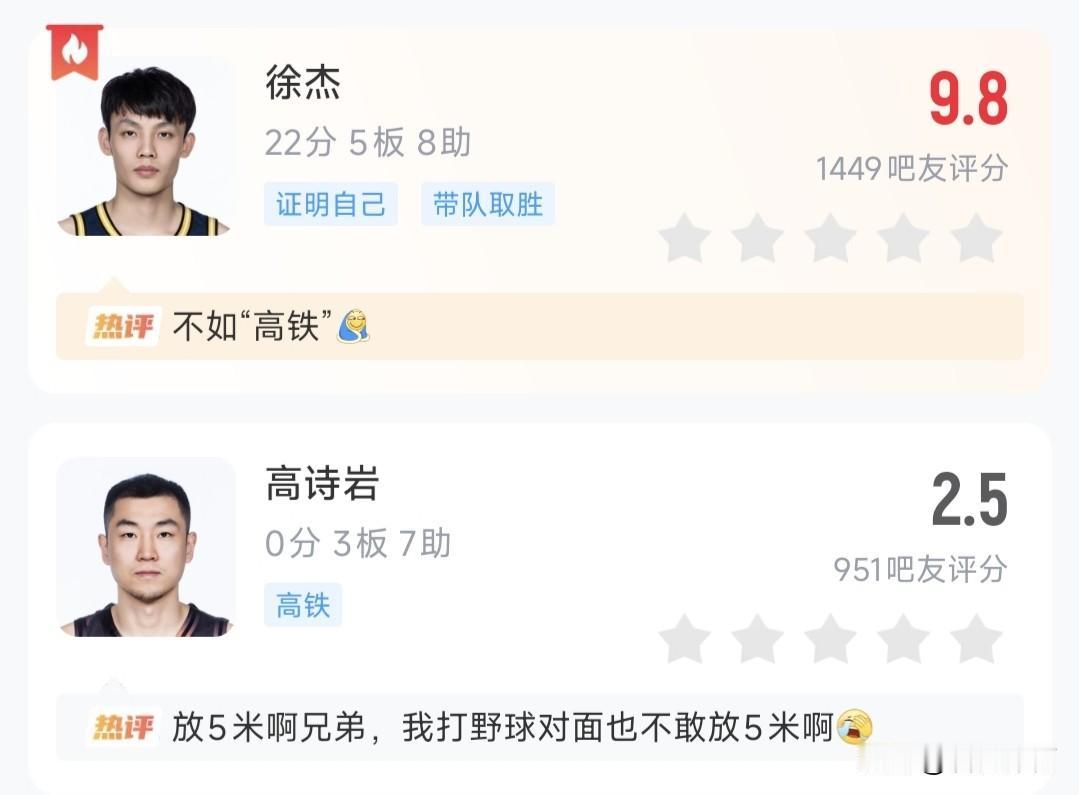Viewport: 1079px width, 795px height.
Task: Tap the player name 高诗岩
Action: pyautogui.click(x=322, y=483)
